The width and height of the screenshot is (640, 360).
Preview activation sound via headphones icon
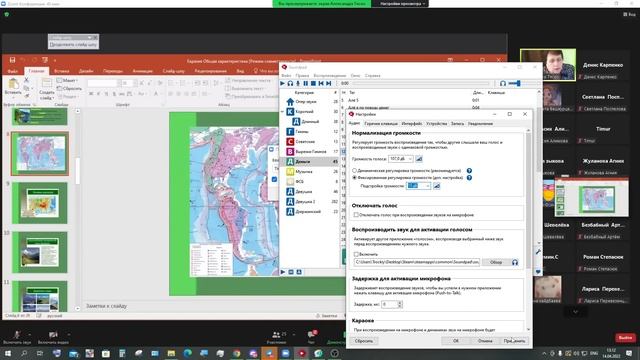515,262
